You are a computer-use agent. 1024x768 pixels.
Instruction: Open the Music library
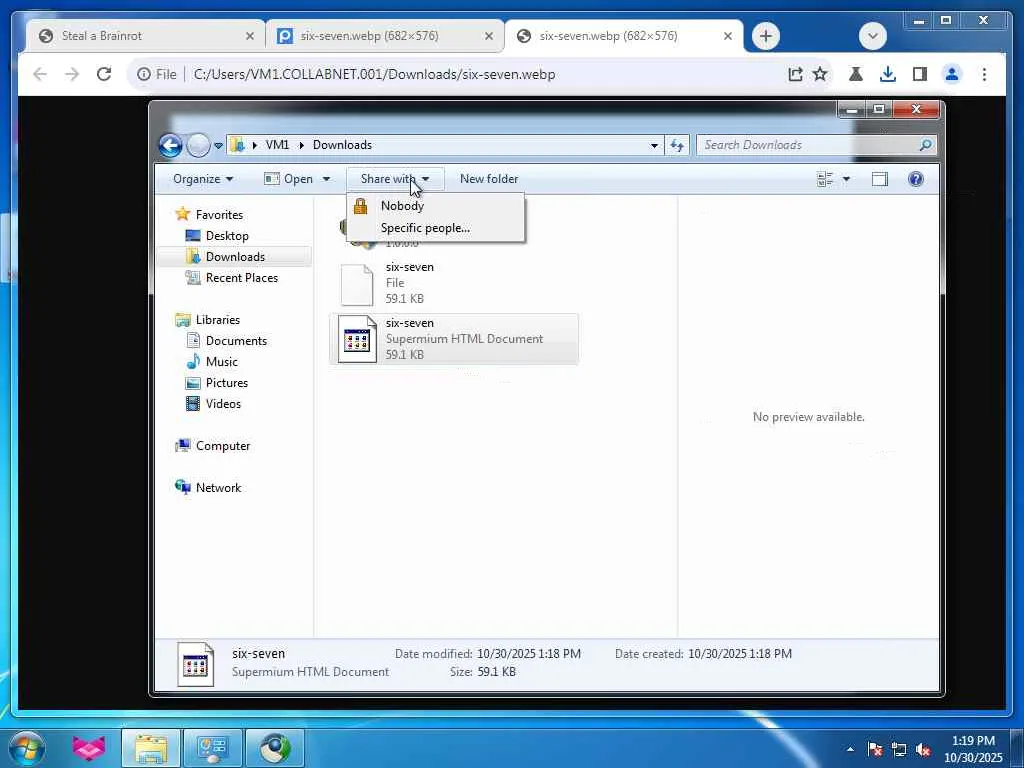point(212,362)
